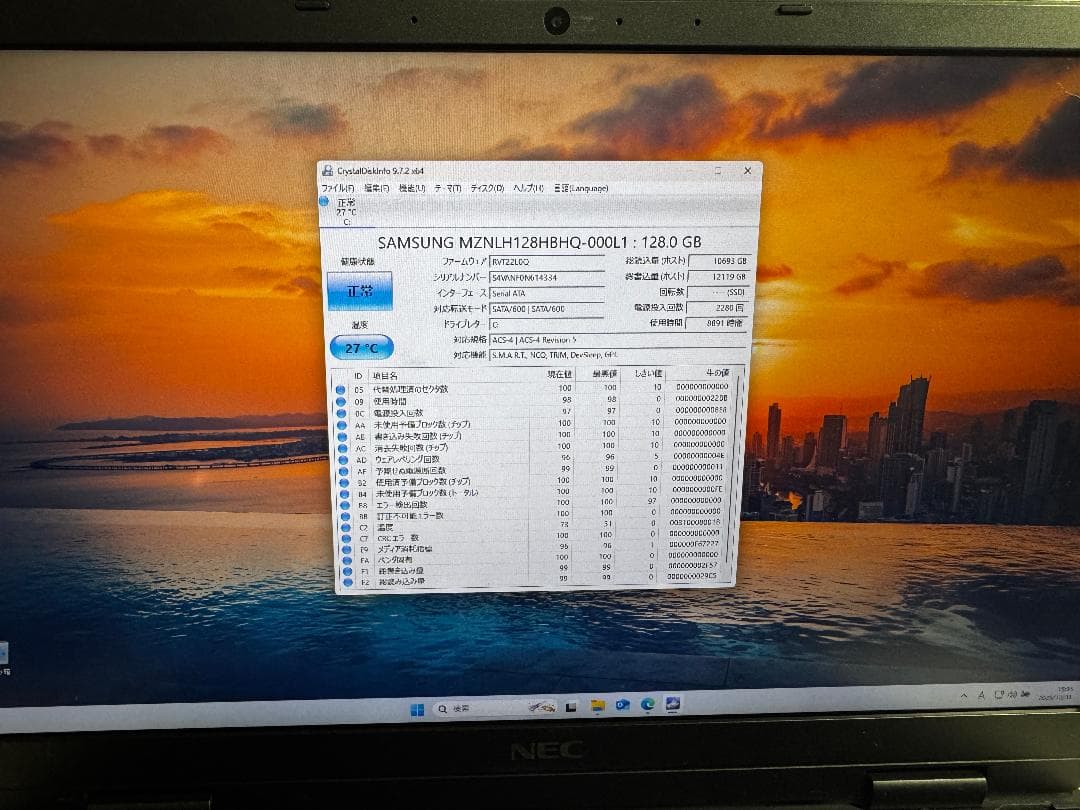Viewport: 1080px width, 810px height.
Task: Open the Start menu from the taskbar
Action: [x=417, y=708]
